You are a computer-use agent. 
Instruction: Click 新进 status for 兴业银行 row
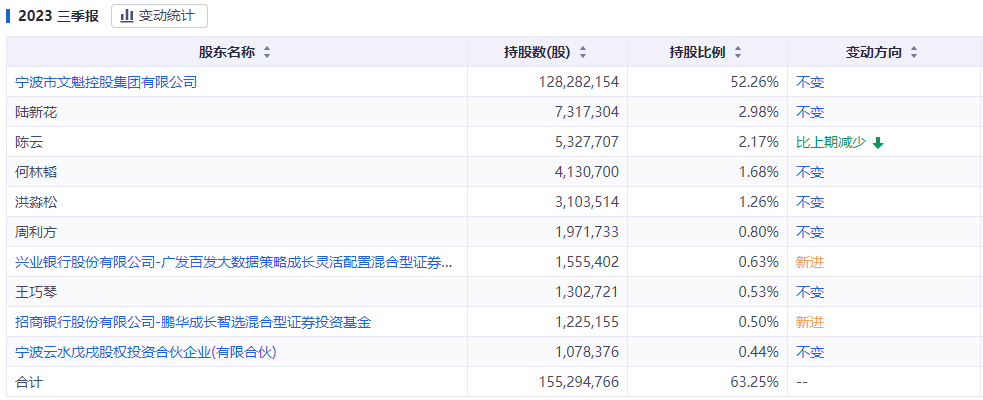click(x=809, y=262)
